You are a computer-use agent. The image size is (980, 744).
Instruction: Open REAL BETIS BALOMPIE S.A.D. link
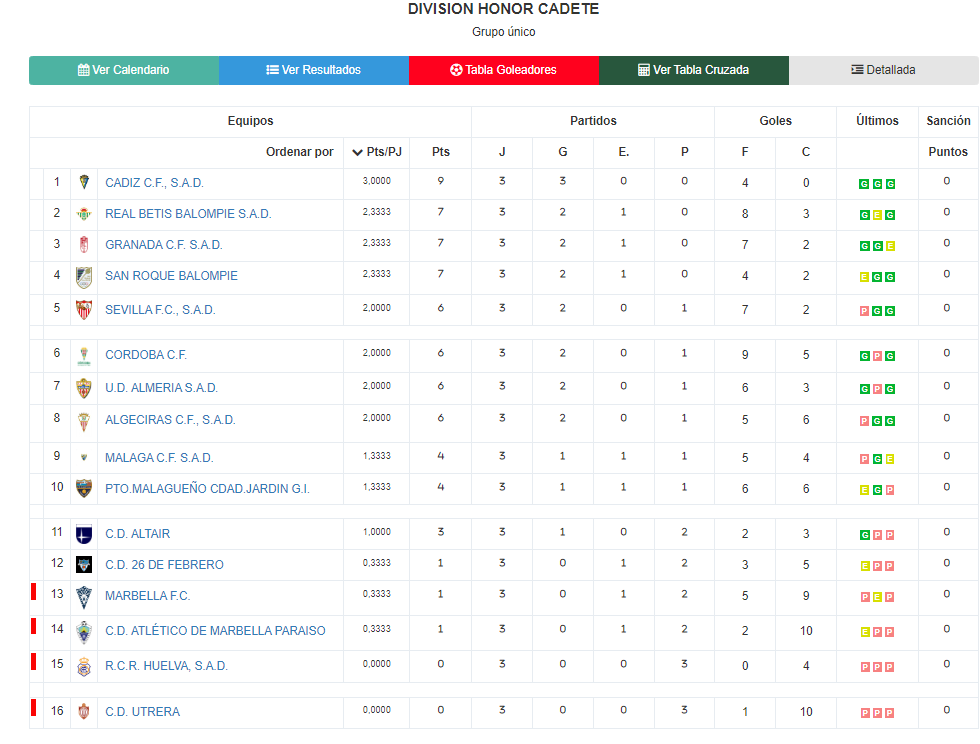click(188, 214)
